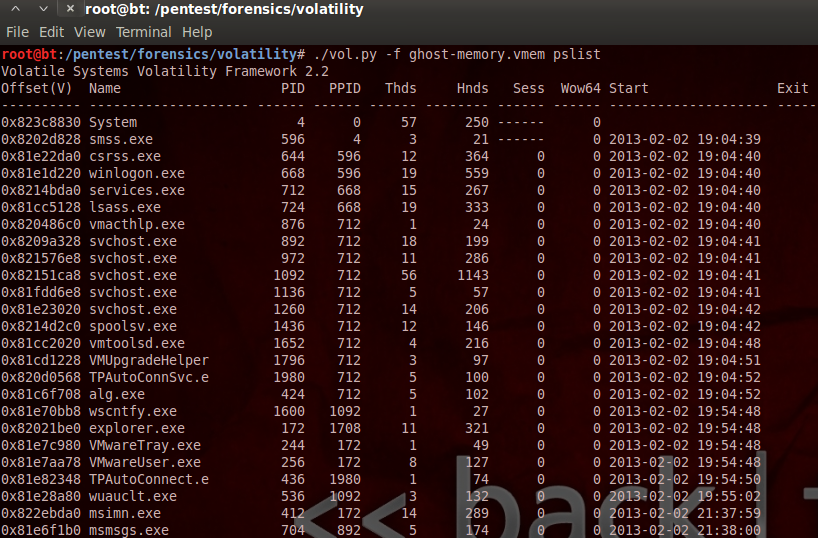This screenshot has width=818, height=538.
Task: Click the window title root@bt volatility
Action: coord(224,9)
